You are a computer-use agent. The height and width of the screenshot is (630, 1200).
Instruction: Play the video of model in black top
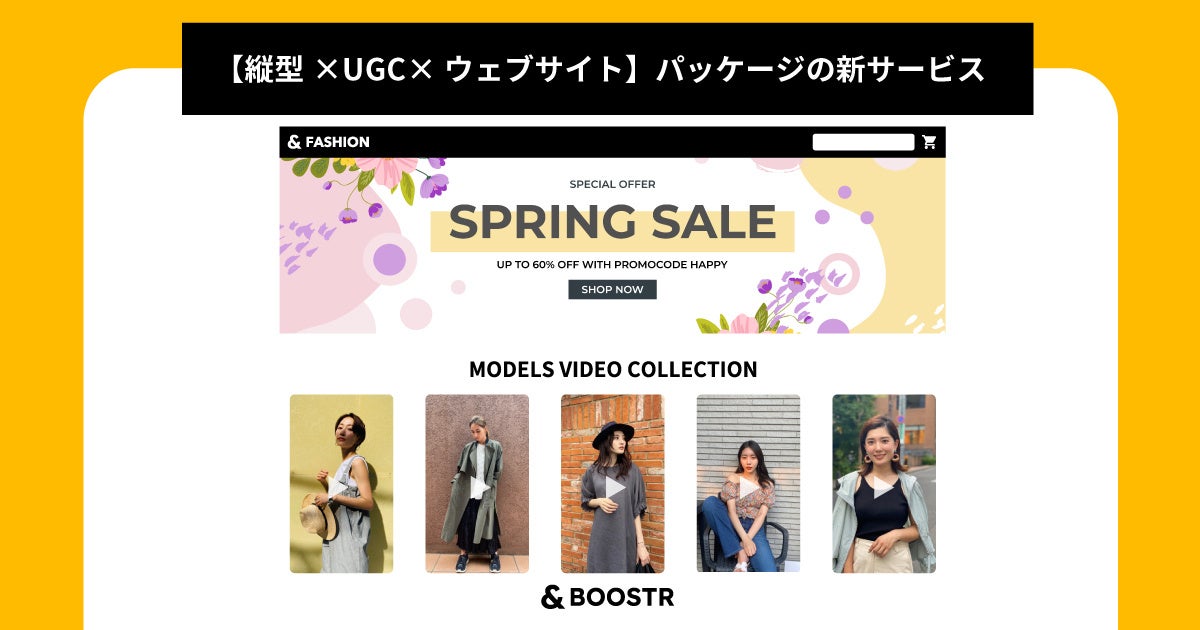click(884, 487)
